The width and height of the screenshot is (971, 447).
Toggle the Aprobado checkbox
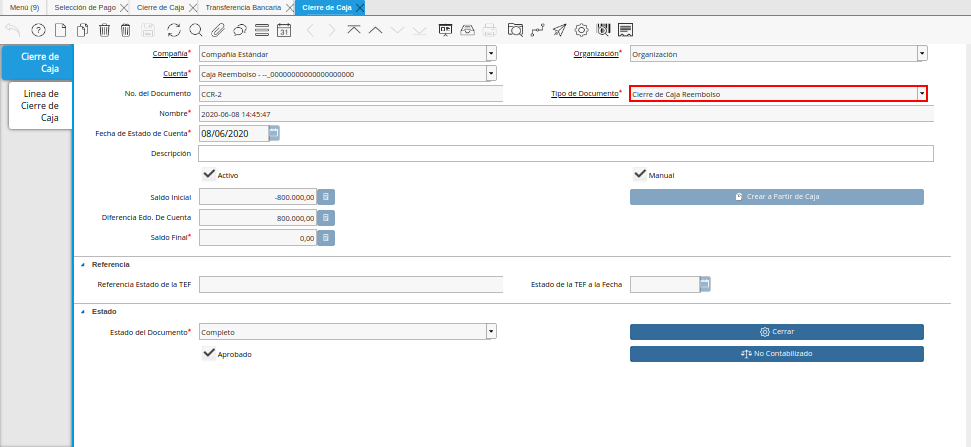[x=209, y=354]
